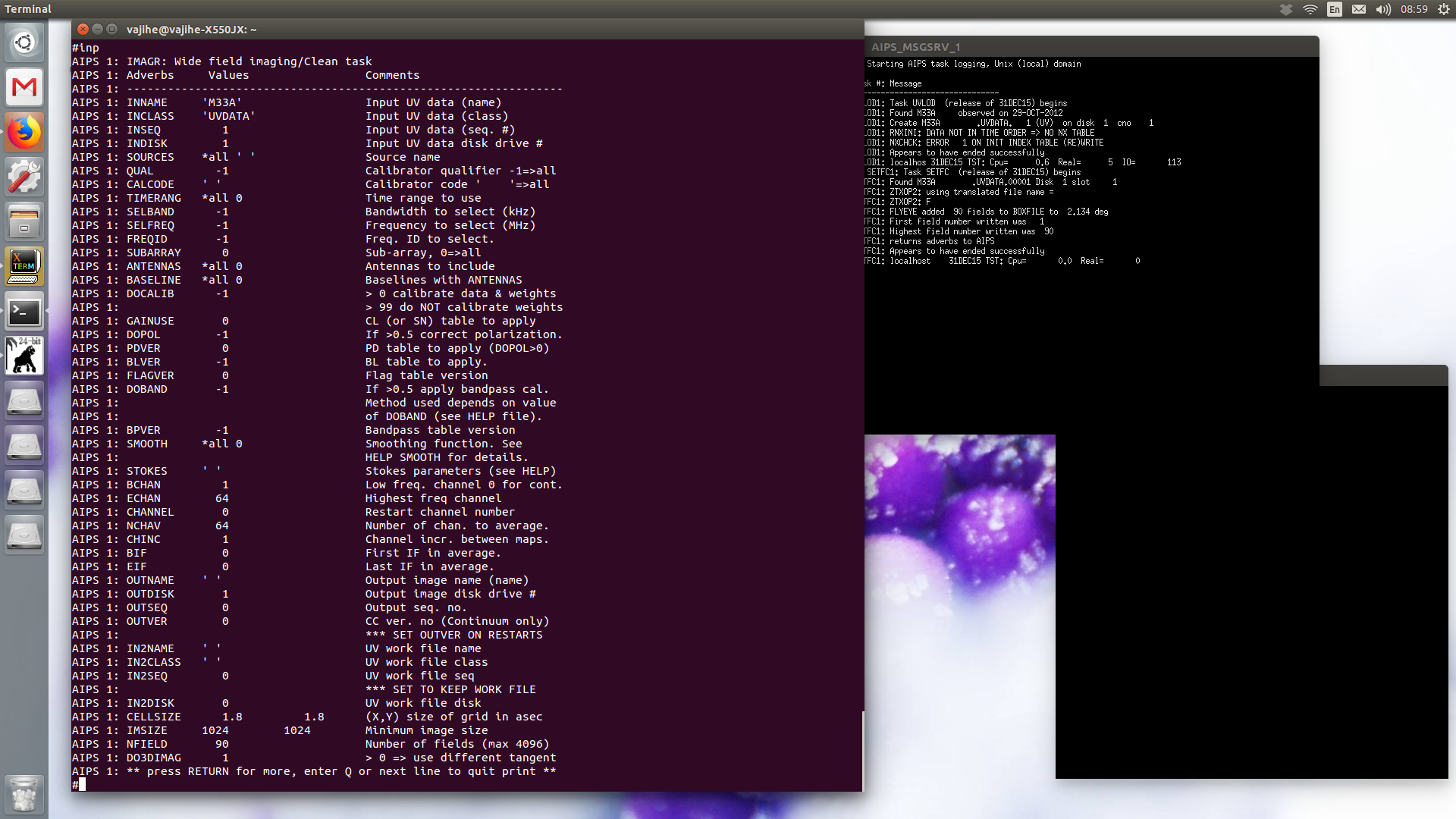Open the first mounted drive icon
This screenshot has width=1456, height=819.
(24, 400)
